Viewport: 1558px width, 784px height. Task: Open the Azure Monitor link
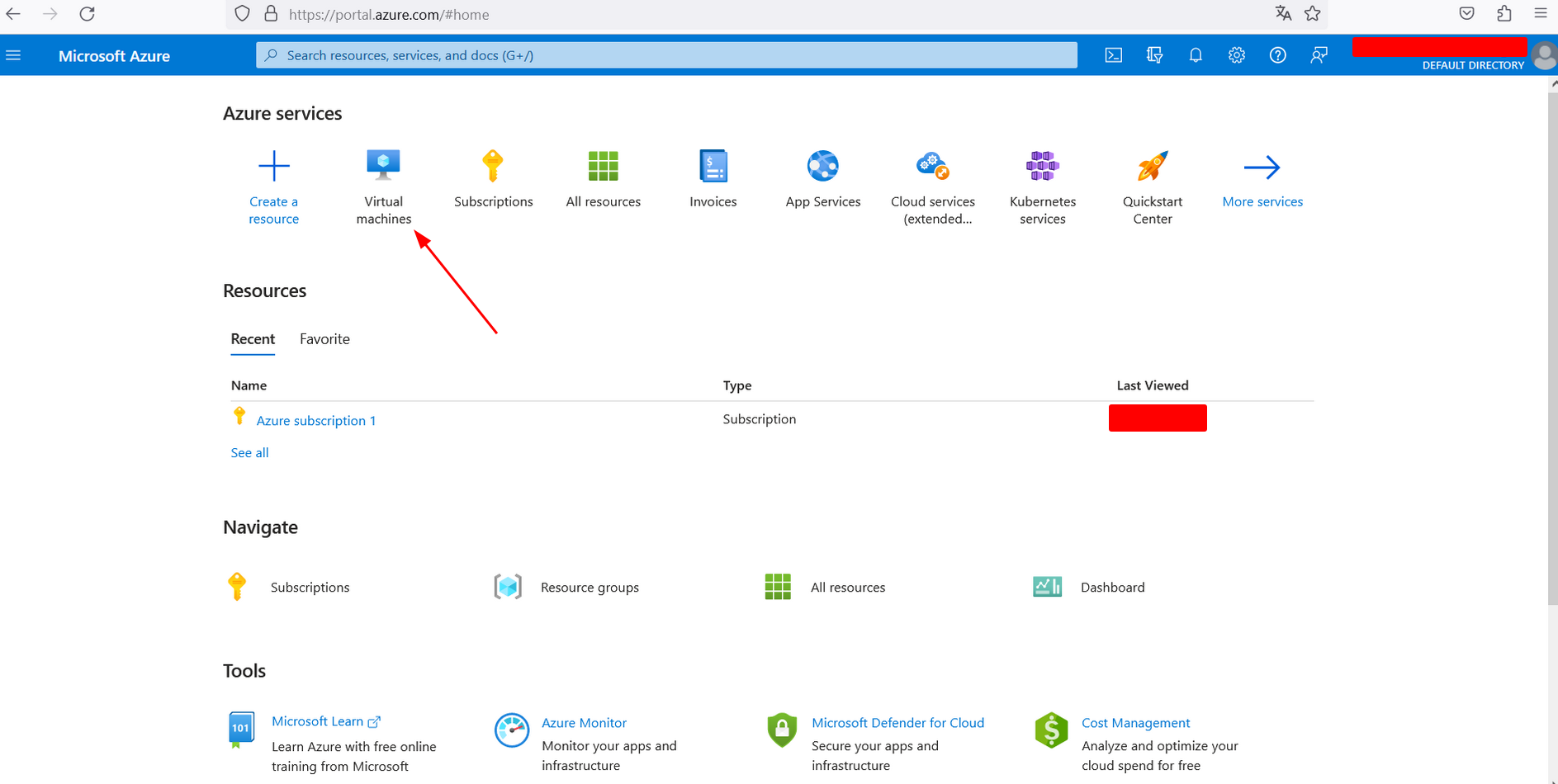pyautogui.click(x=584, y=723)
